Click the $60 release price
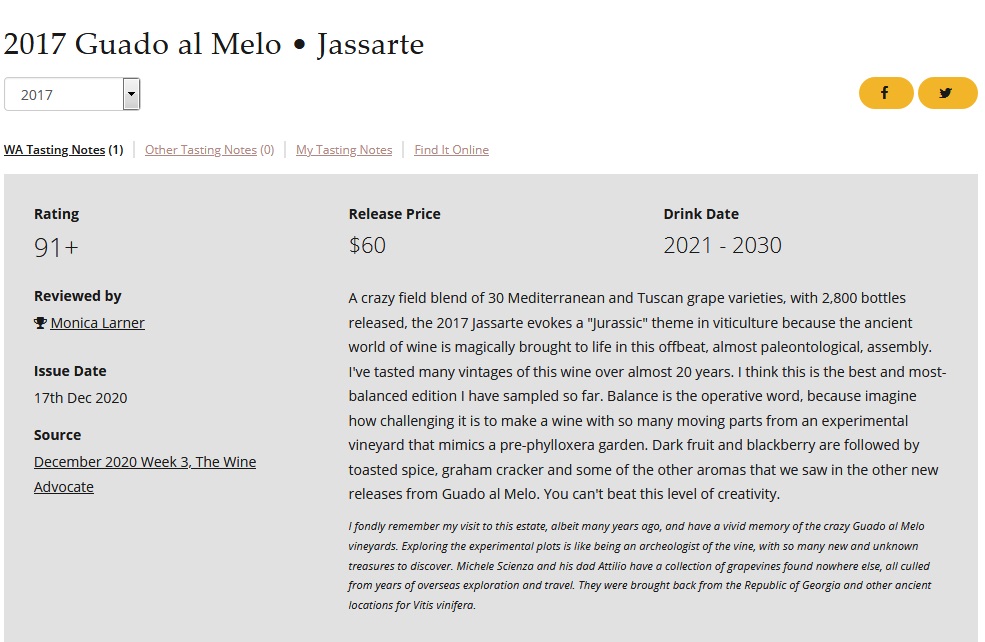 [367, 245]
